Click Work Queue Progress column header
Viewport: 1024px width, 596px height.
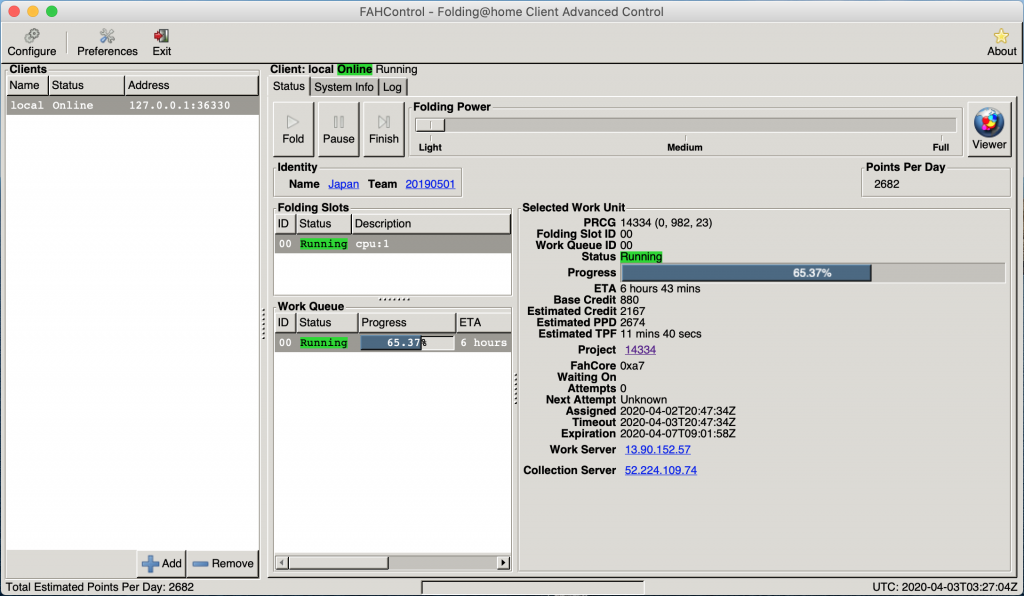(x=407, y=322)
